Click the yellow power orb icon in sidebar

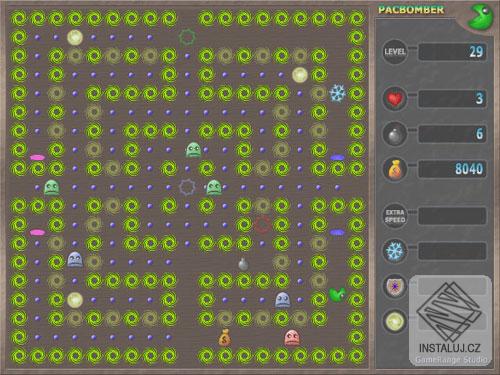(x=395, y=322)
